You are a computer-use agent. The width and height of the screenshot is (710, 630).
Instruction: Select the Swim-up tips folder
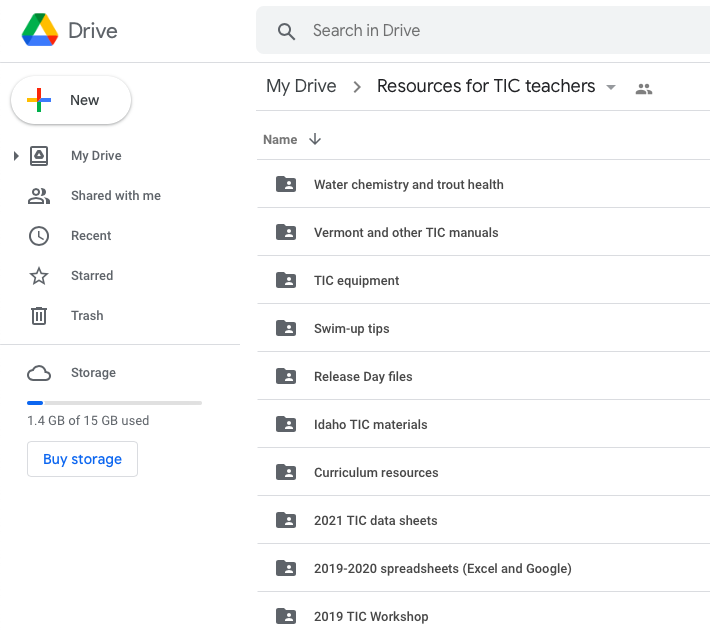coord(484,328)
